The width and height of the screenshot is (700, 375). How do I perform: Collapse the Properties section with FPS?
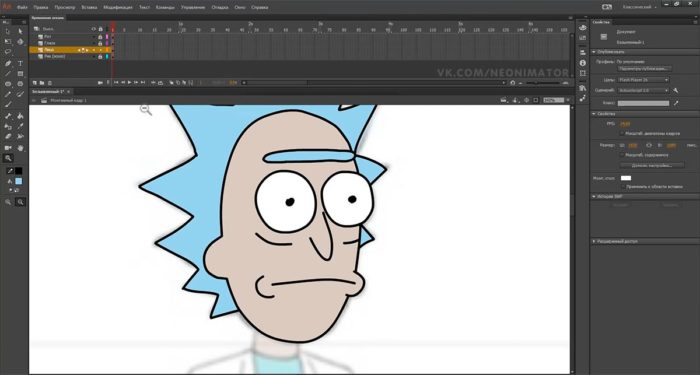pyautogui.click(x=594, y=114)
